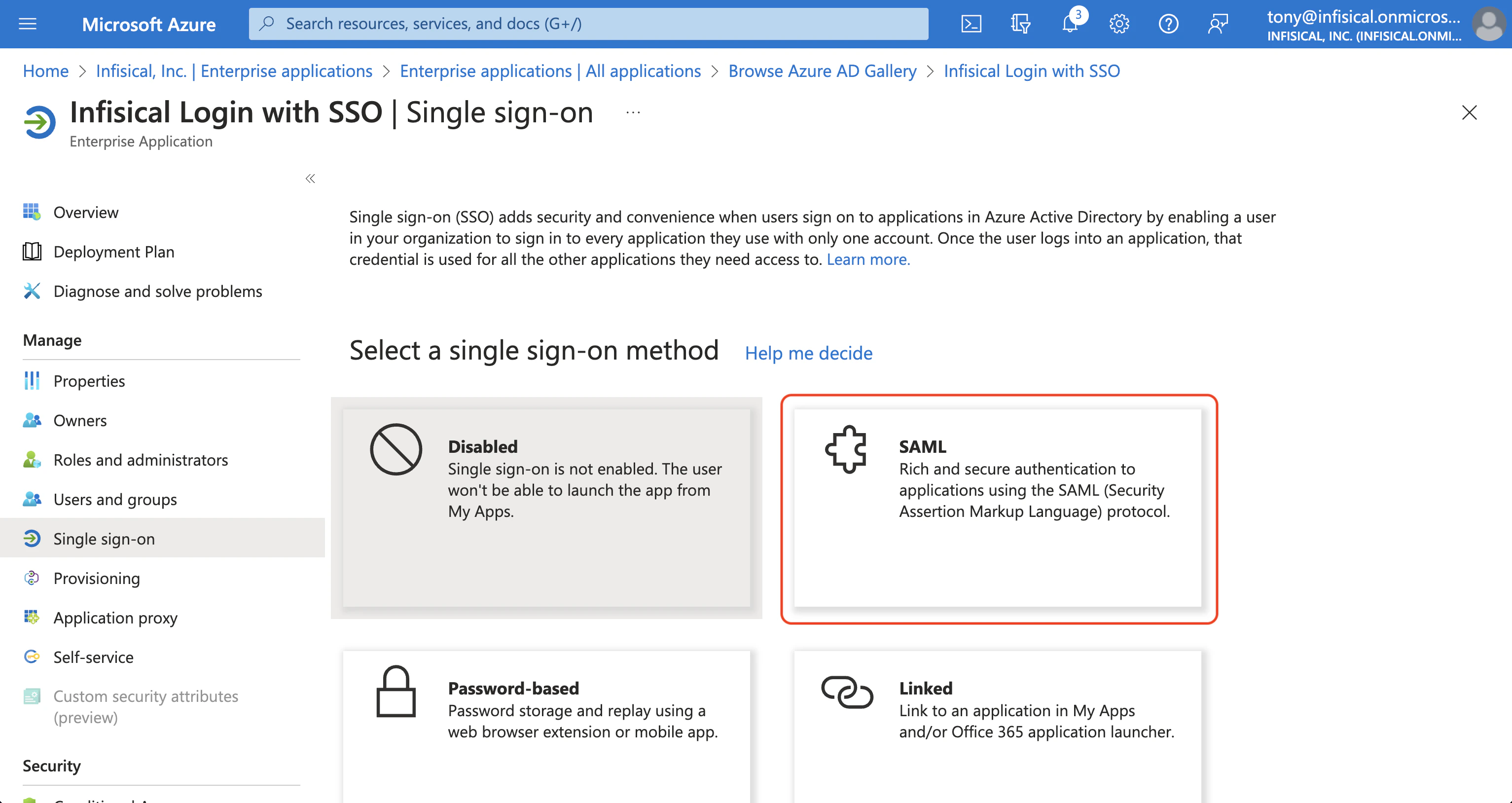
Task: Click the Application proxy icon
Action: coord(32,617)
